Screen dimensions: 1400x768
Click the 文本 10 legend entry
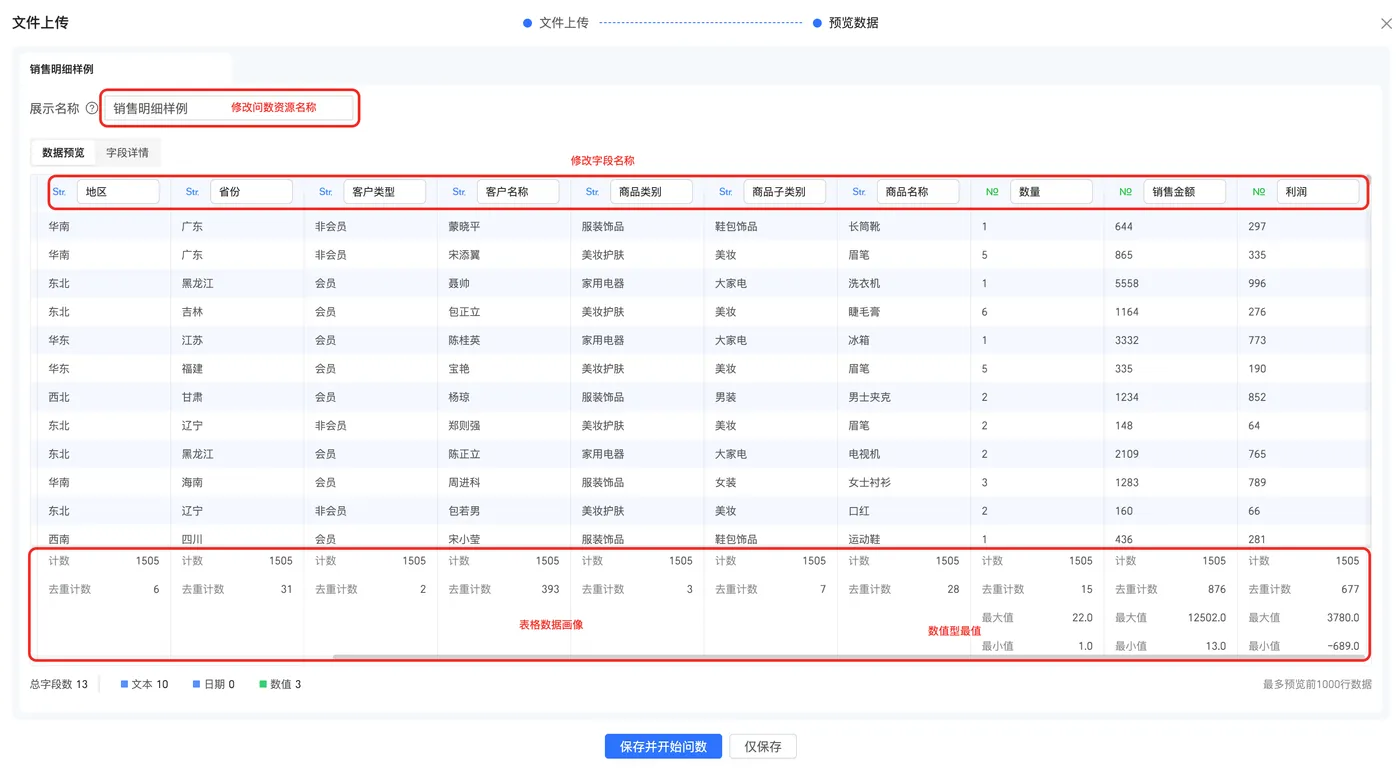145,685
